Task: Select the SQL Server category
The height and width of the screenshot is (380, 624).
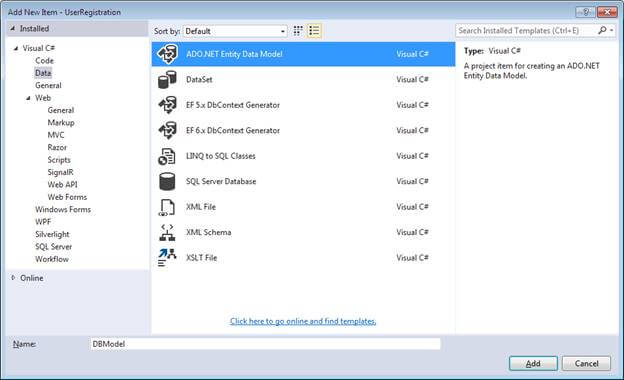Action: click(53, 247)
